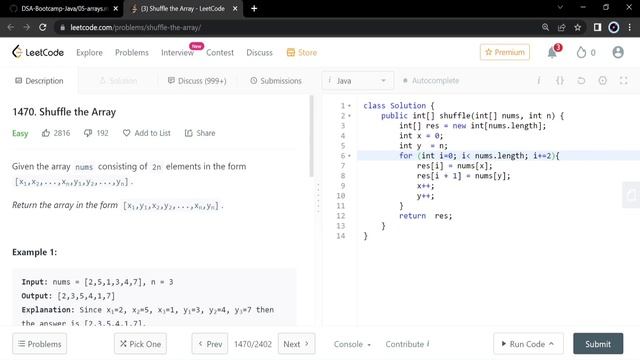Image resolution: width=640 pixels, height=360 pixels.
Task: Open the Interview menu
Action: click(x=177, y=53)
